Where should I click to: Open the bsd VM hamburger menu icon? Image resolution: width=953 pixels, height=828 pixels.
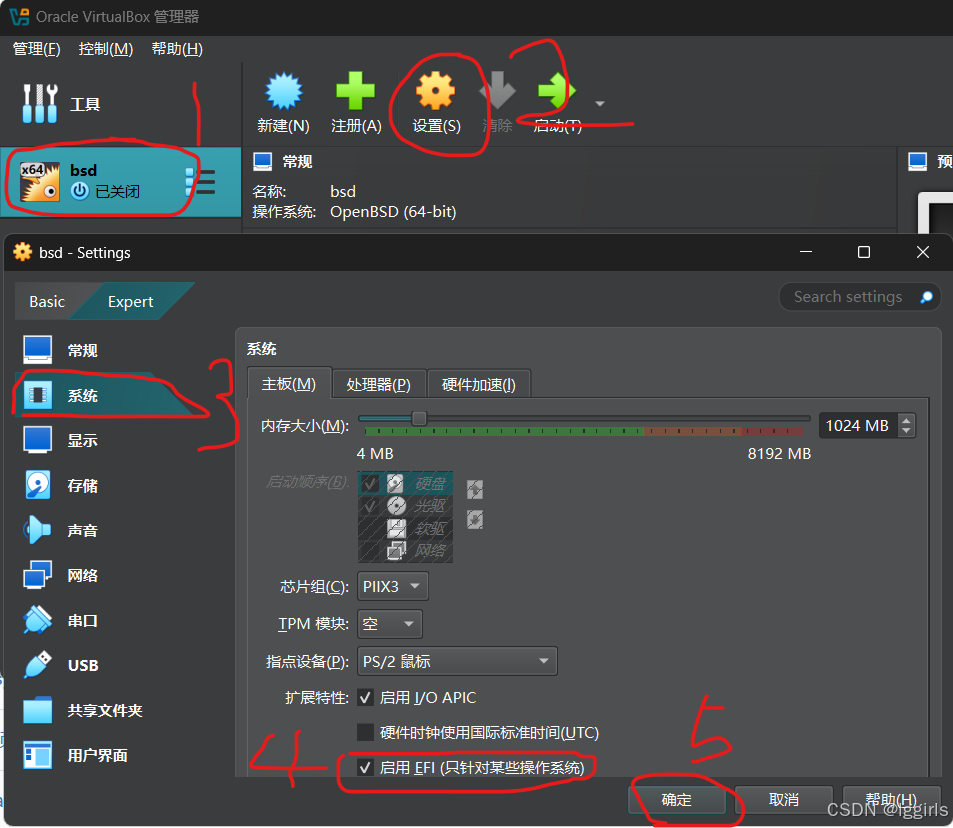click(x=201, y=182)
